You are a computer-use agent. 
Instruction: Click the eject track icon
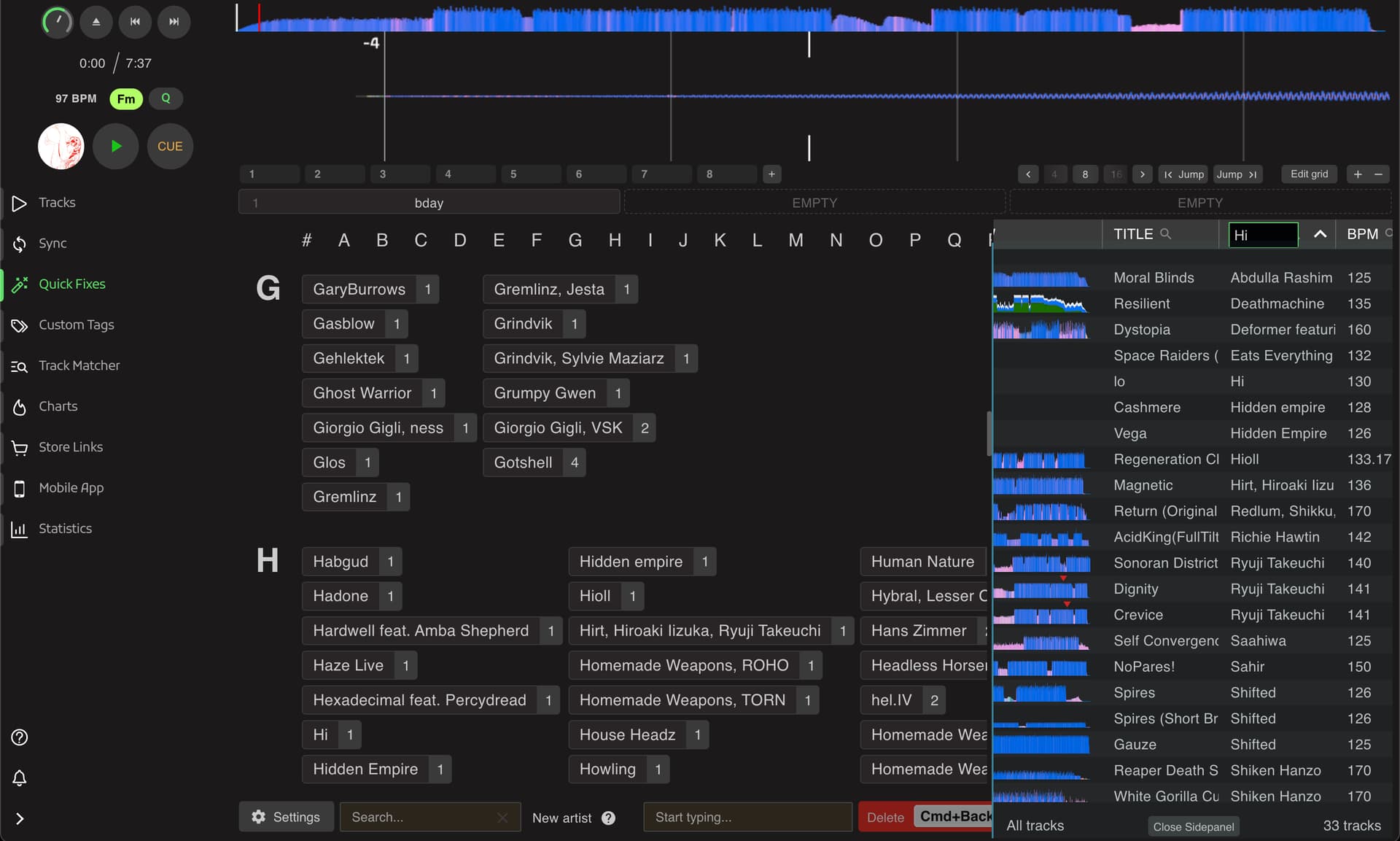click(96, 22)
